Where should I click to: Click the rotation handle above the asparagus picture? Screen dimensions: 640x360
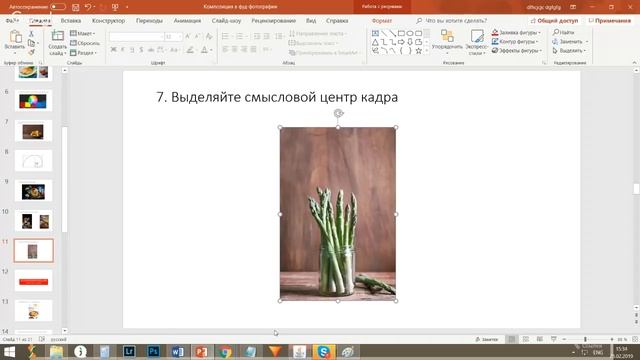pyautogui.click(x=338, y=113)
